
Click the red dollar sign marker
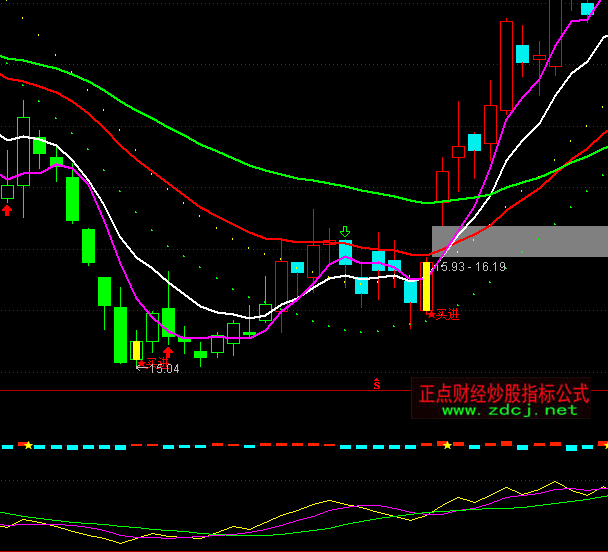[377, 383]
